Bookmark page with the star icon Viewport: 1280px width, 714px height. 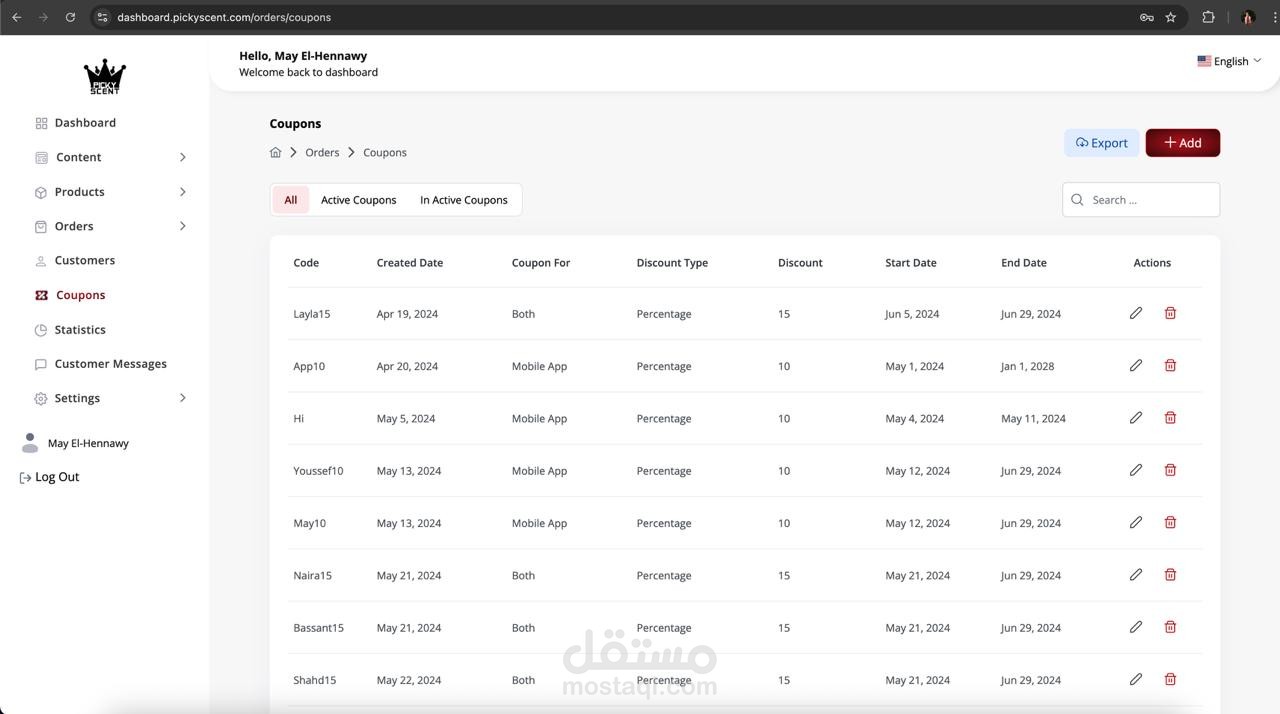click(x=1171, y=17)
